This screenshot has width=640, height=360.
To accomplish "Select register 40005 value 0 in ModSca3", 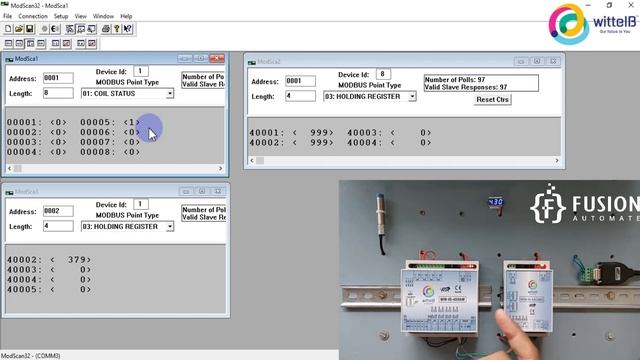I will click(x=71, y=289).
